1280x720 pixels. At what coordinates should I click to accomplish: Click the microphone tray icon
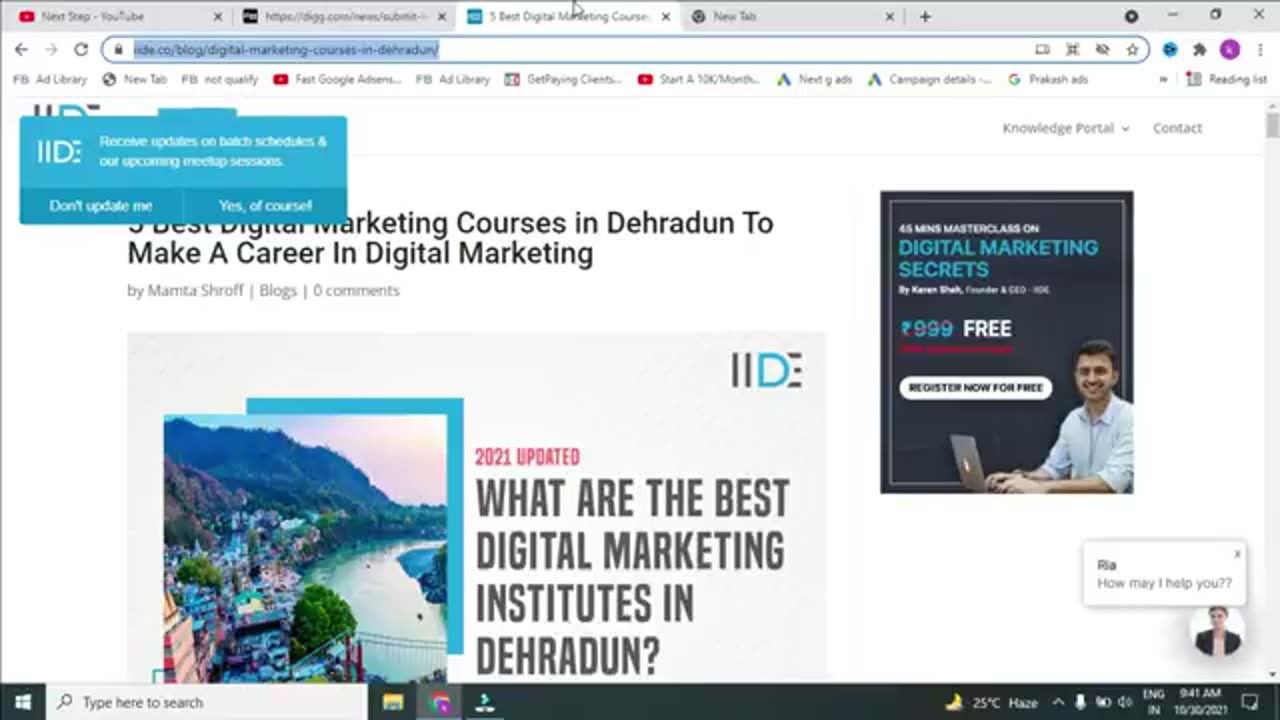tap(1082, 702)
